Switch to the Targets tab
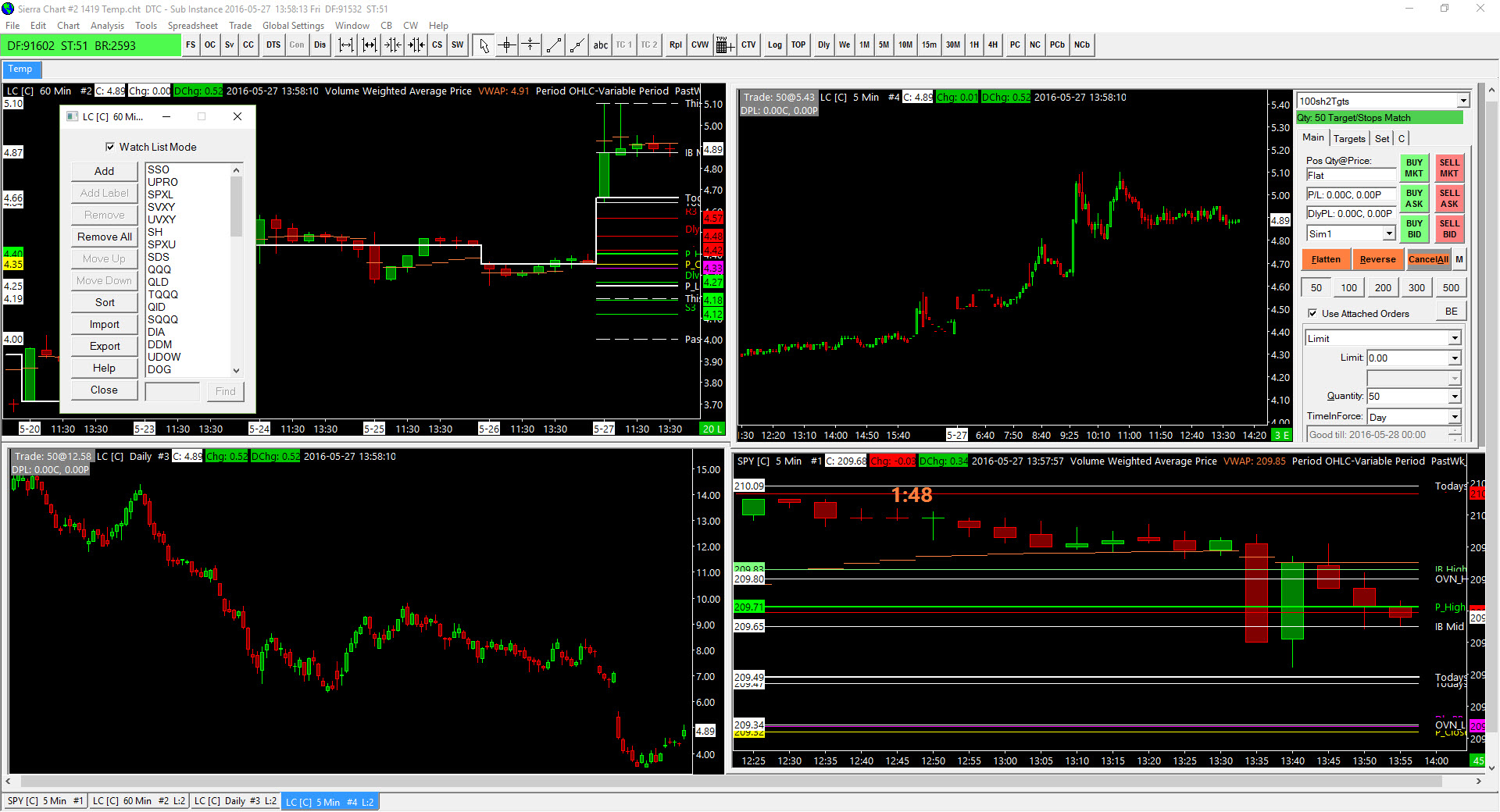The width and height of the screenshot is (1500, 812). (1349, 138)
